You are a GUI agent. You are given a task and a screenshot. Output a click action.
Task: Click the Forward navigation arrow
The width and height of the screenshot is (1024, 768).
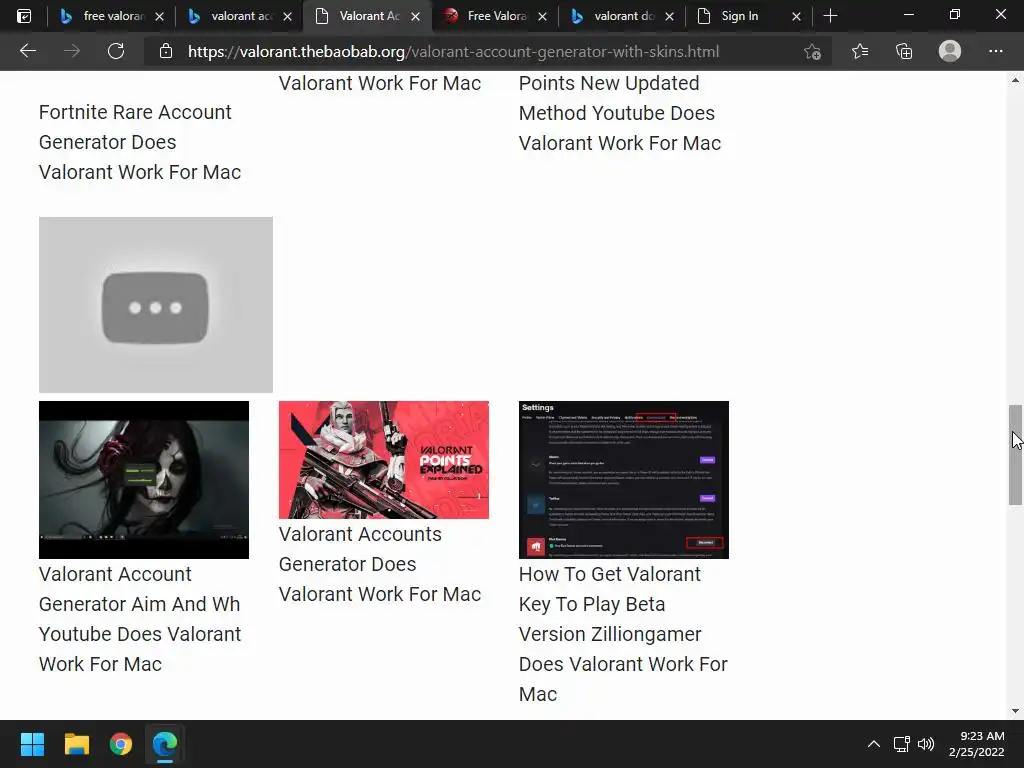point(72,51)
